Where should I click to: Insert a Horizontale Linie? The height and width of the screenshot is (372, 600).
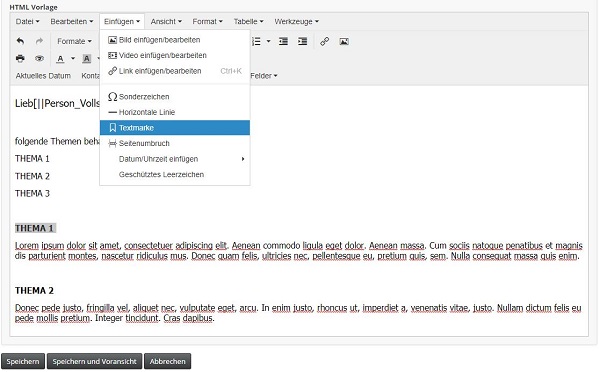click(175, 112)
